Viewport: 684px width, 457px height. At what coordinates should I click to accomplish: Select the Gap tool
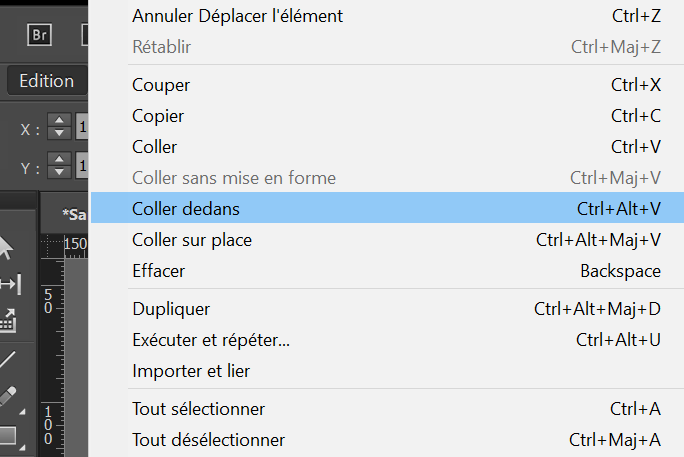click(8, 284)
